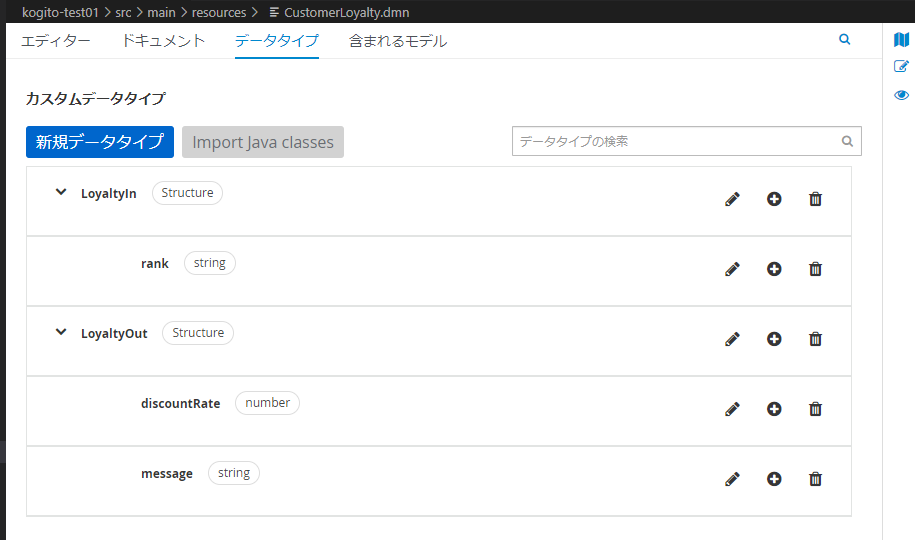Click the number badge beside discountRate
This screenshot has height=540, width=915.
point(267,403)
